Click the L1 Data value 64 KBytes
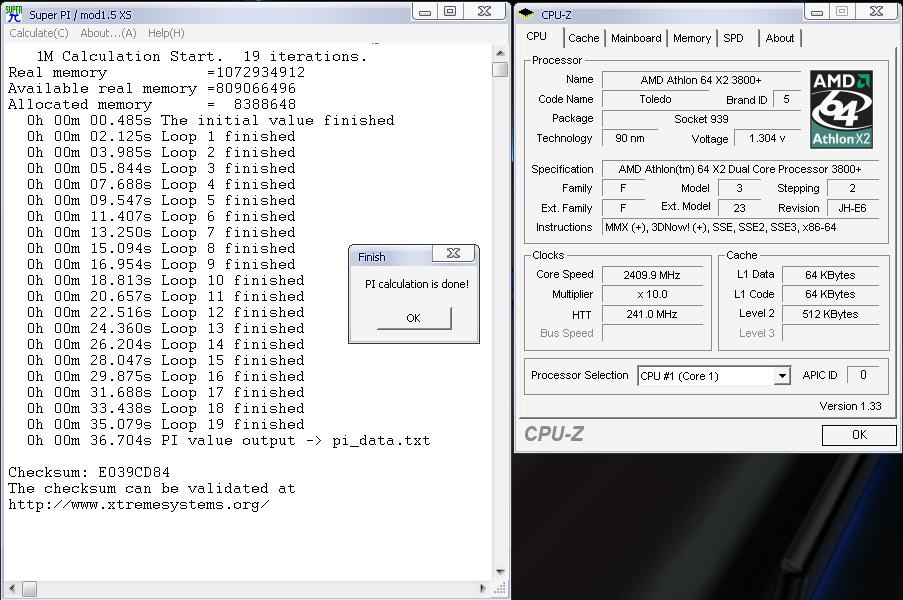Screen dimensions: 903x600 (x=830, y=275)
